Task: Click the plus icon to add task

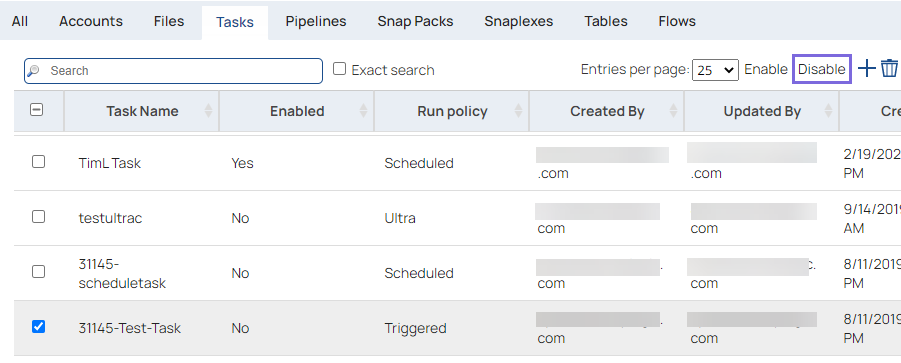Action: click(867, 69)
